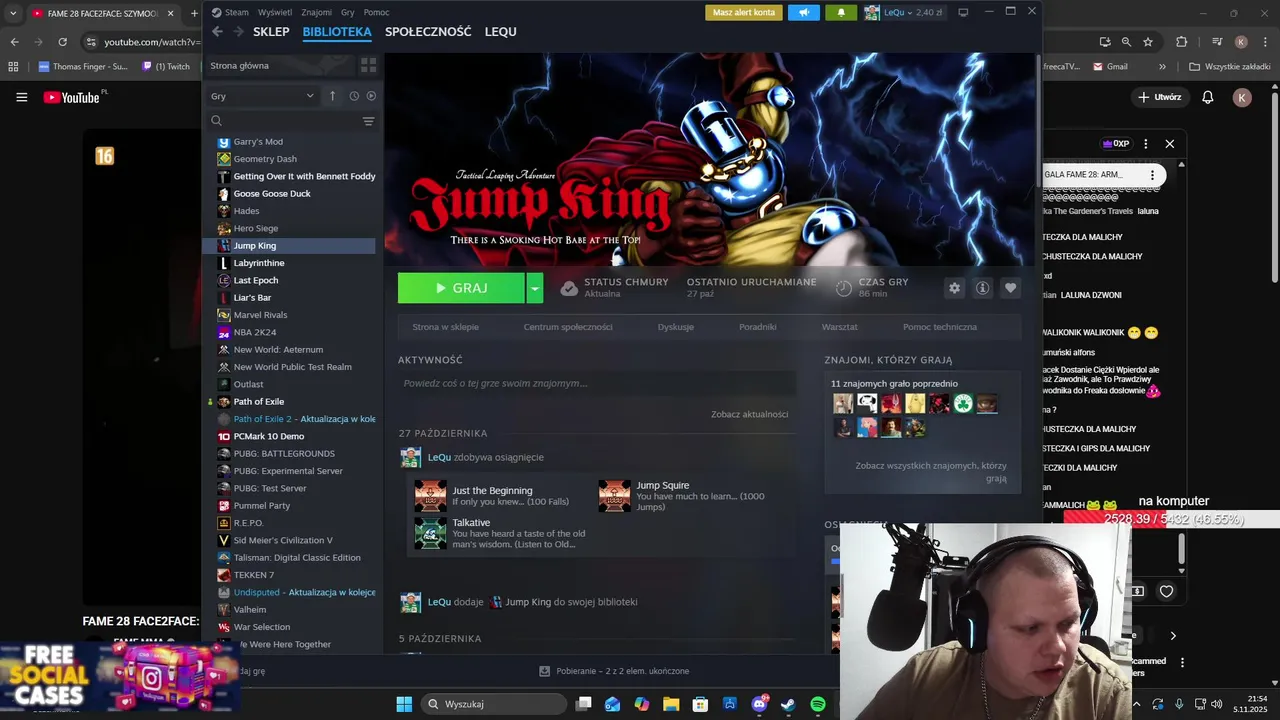This screenshot has height=720, width=1280.
Task: Sort library by recent activity clock icon
Action: pos(354,96)
